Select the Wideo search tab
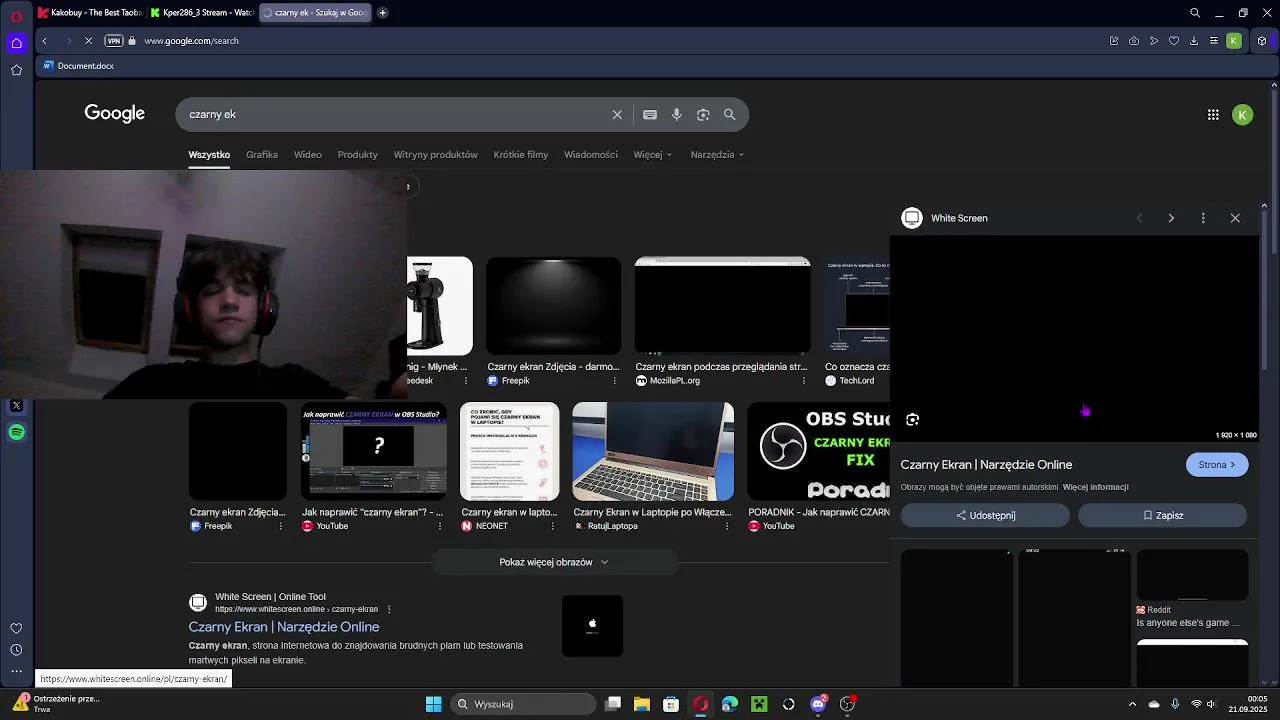 pyautogui.click(x=308, y=155)
